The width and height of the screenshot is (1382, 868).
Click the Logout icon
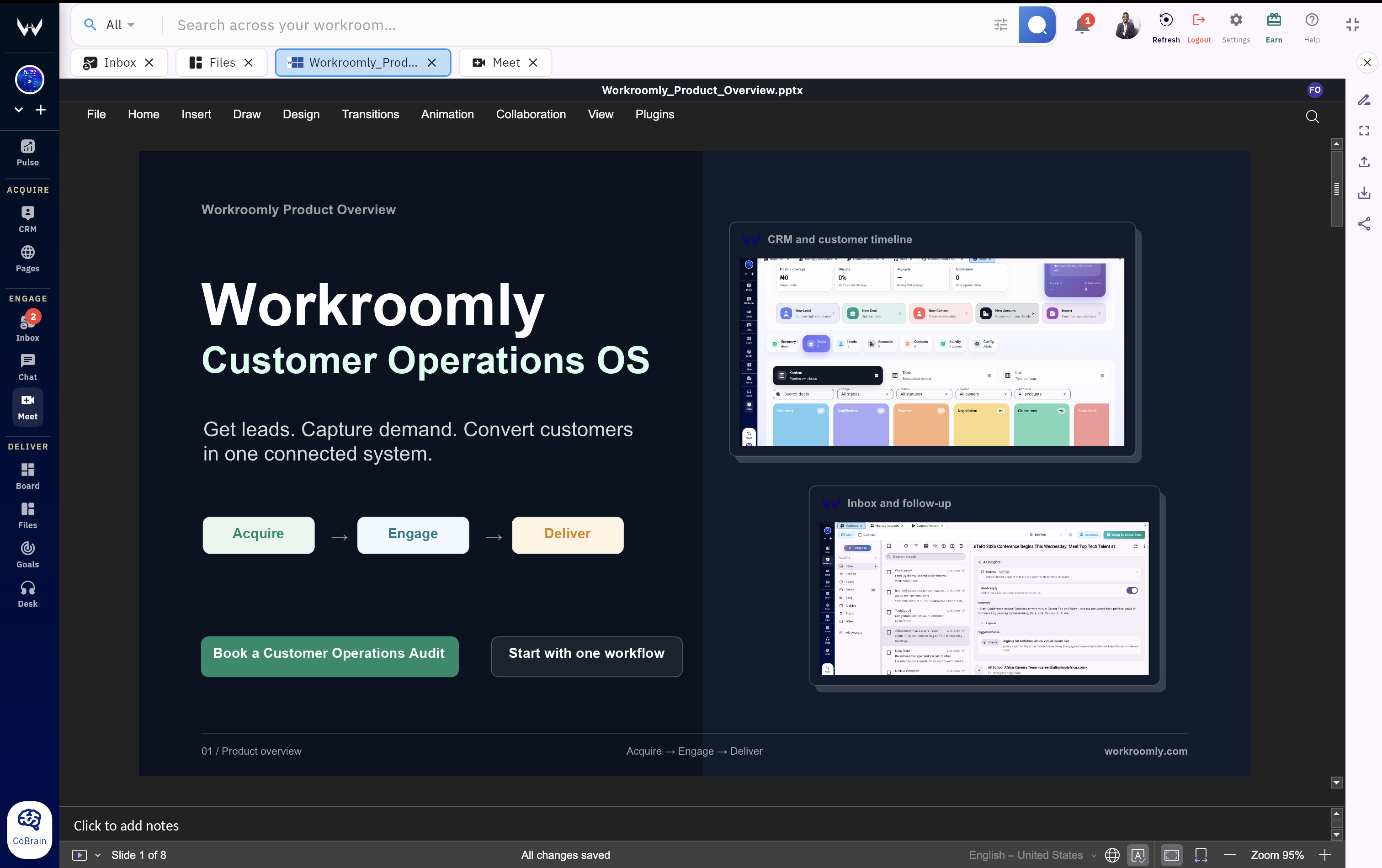coord(1198,27)
